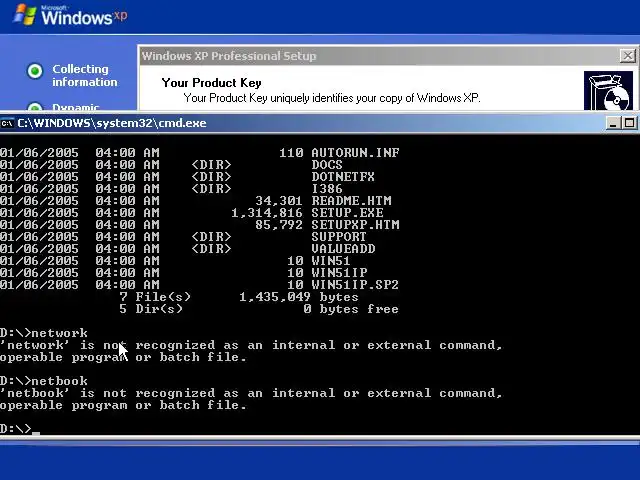Click the empty D:\> prompt cursor

36,431
